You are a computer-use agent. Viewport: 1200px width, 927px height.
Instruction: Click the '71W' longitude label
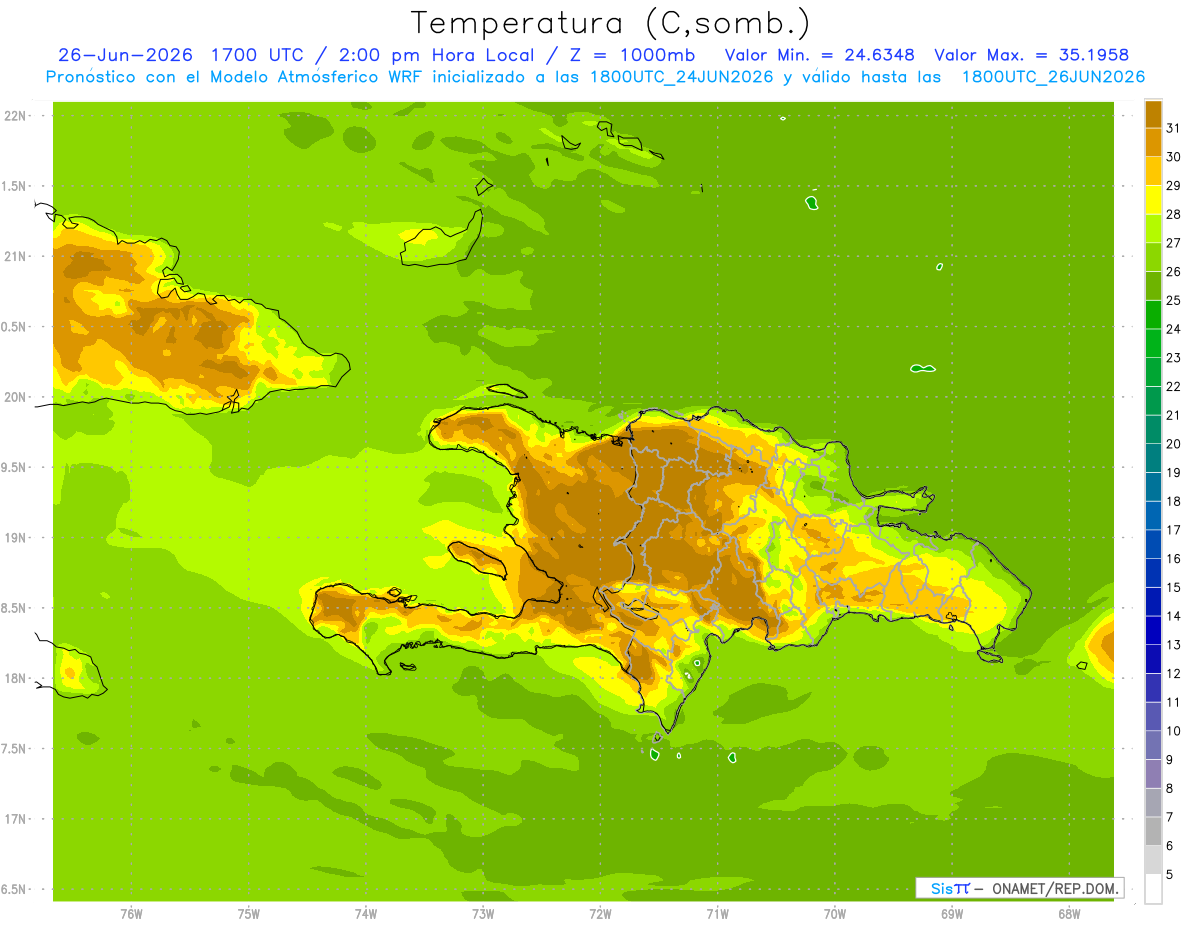coord(717,914)
